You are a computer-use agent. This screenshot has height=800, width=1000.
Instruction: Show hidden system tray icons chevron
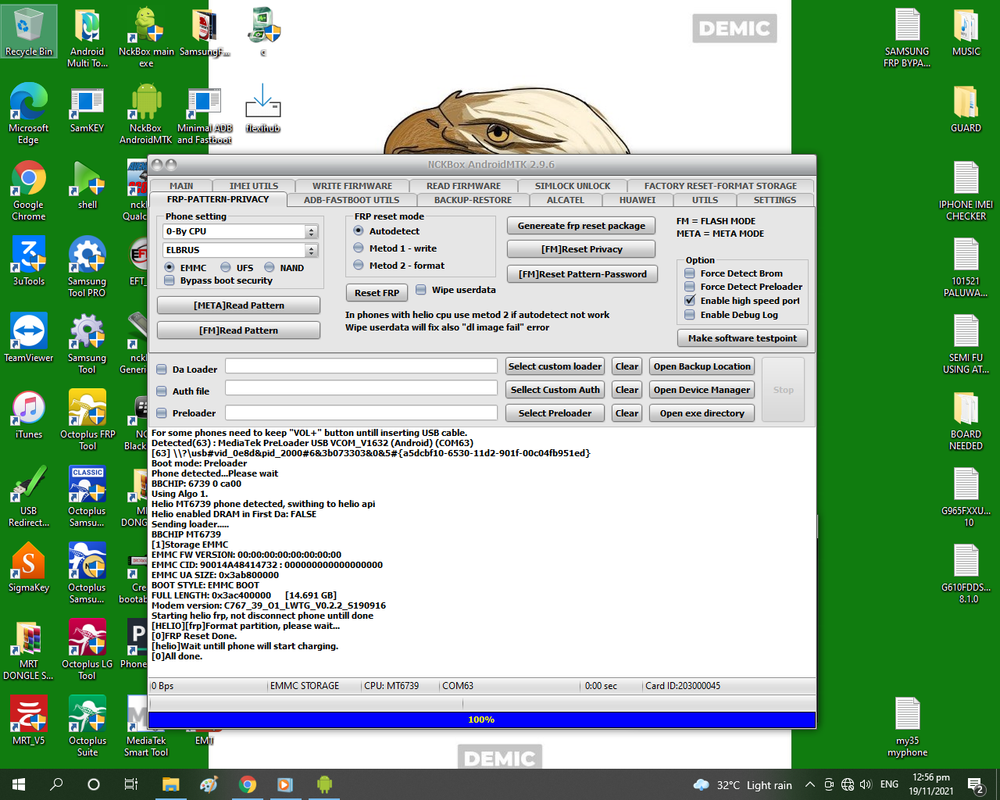coord(809,785)
